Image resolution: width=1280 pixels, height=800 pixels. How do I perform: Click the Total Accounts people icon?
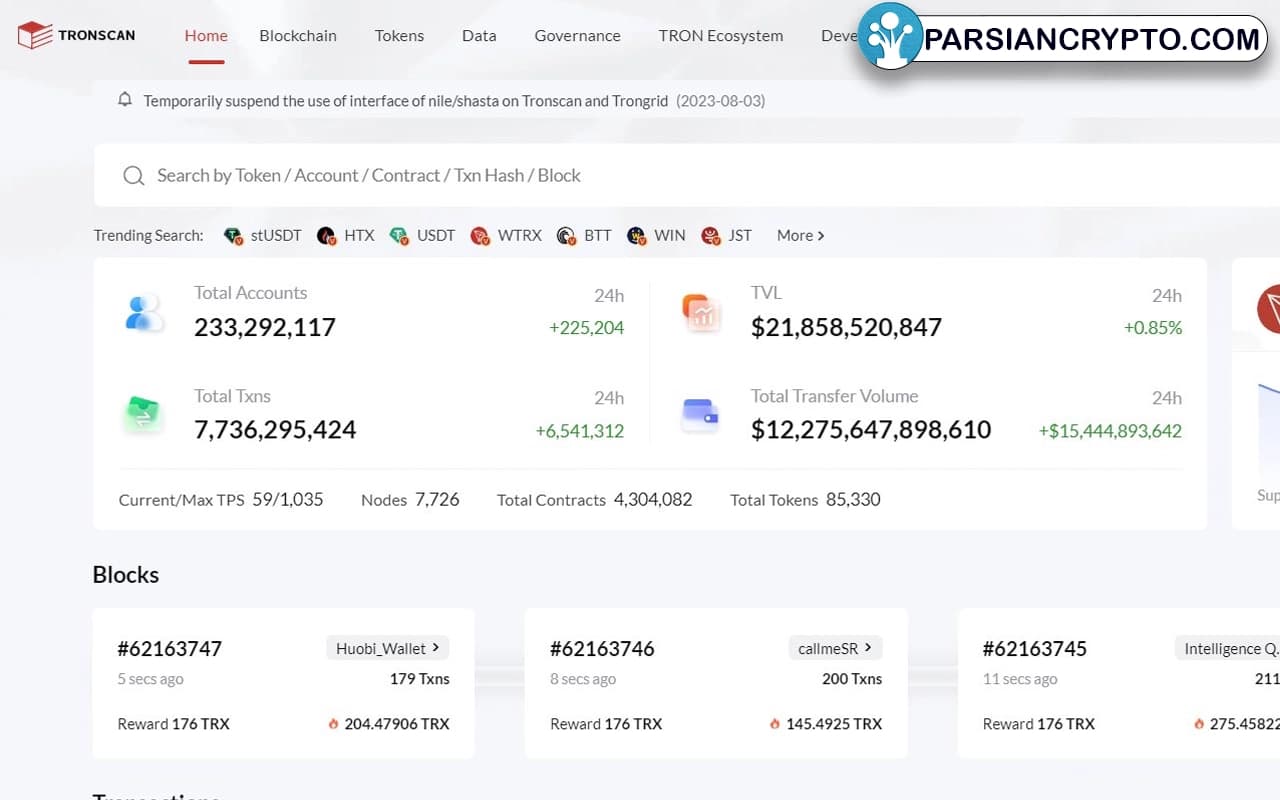coord(144,313)
